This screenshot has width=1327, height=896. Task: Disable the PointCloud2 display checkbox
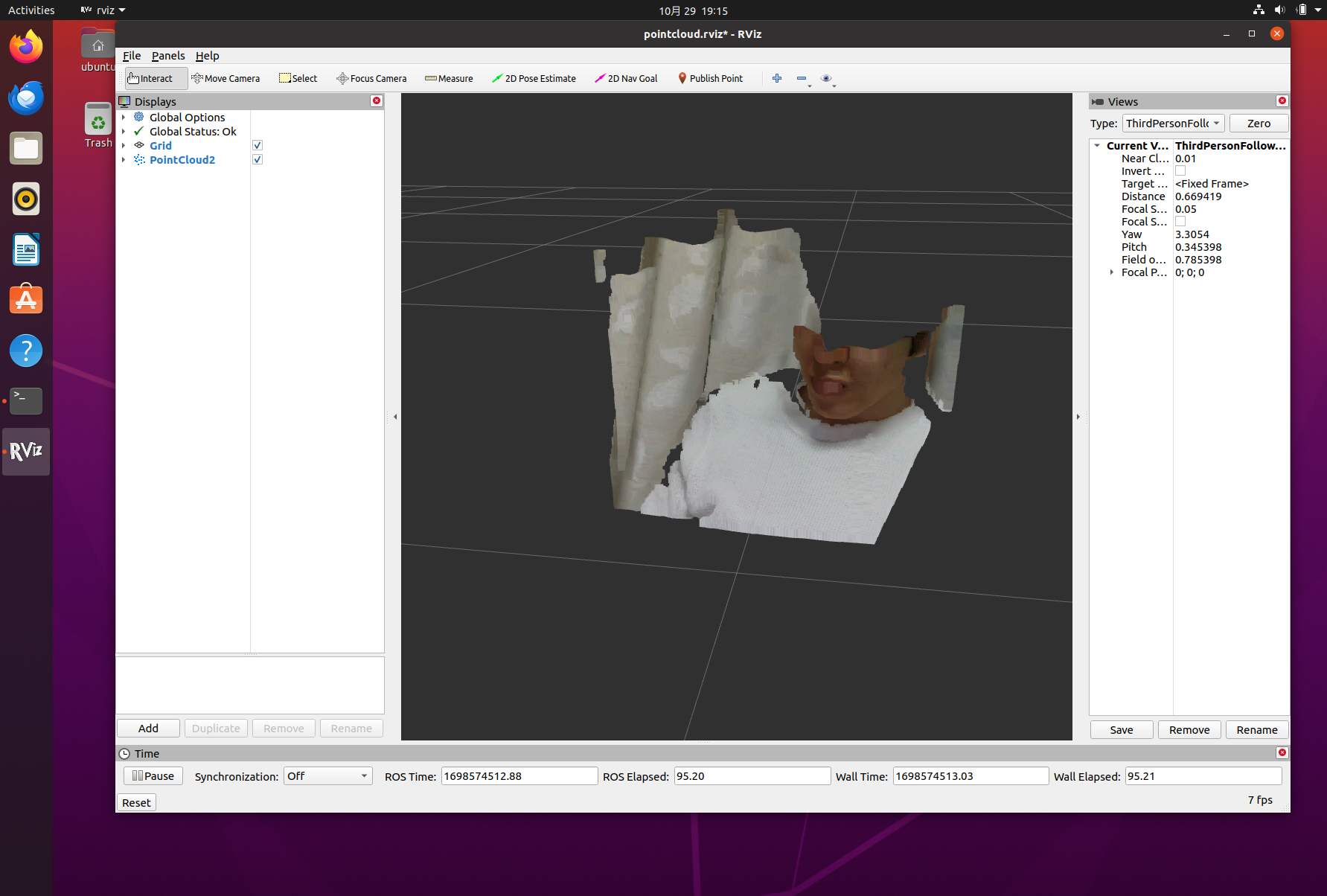click(x=258, y=160)
